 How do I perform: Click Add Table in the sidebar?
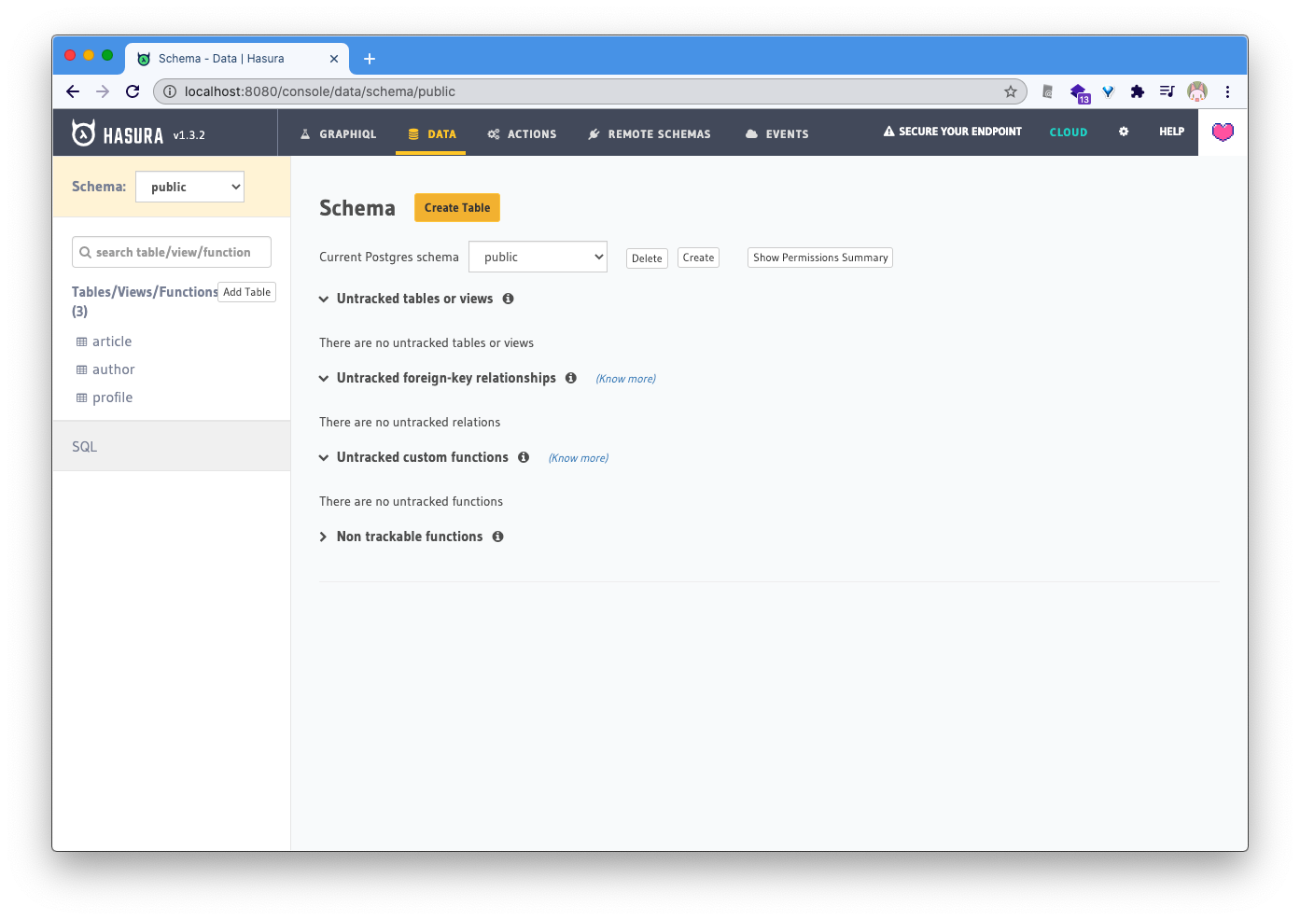247,292
